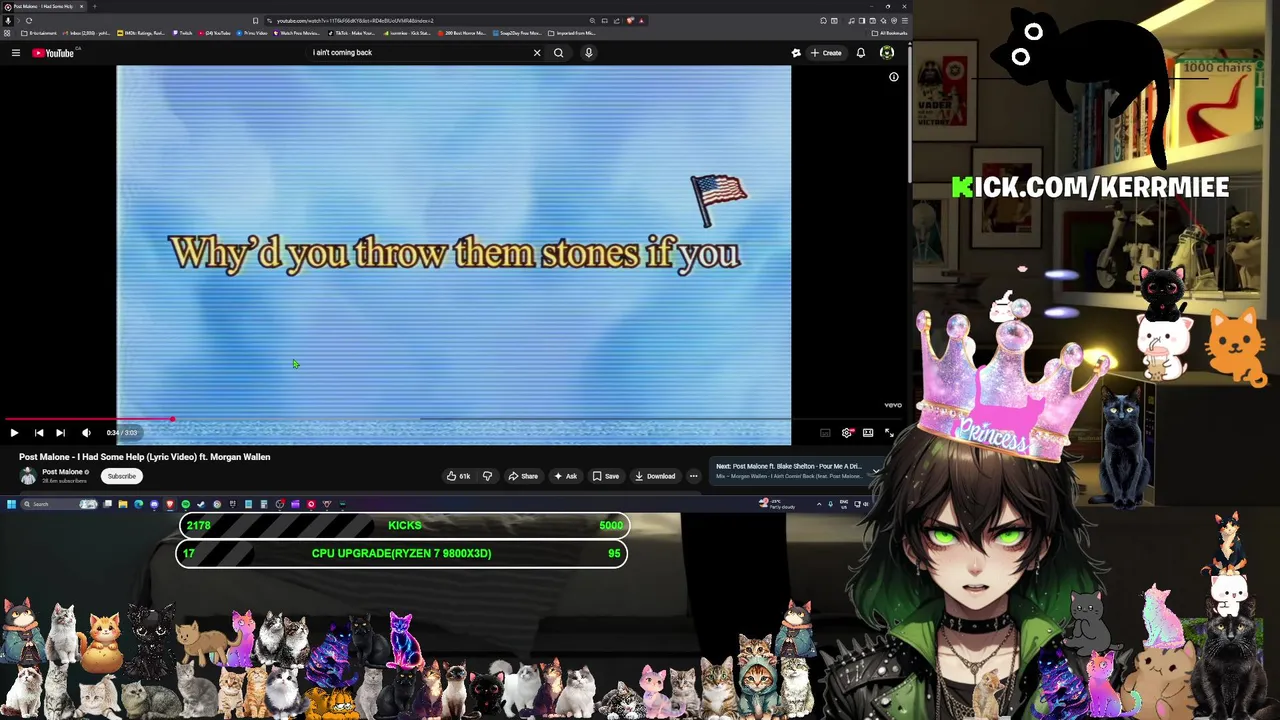The image size is (1280, 720).
Task: Open the Ask AI button
Action: pyautogui.click(x=566, y=476)
